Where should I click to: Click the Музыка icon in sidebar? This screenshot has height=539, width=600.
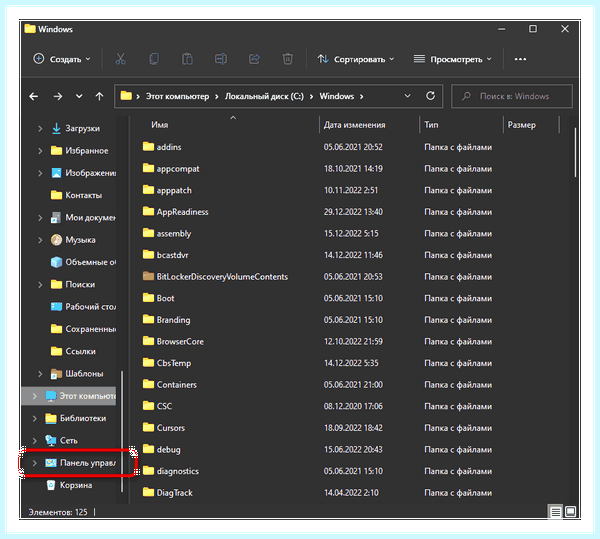coord(56,240)
